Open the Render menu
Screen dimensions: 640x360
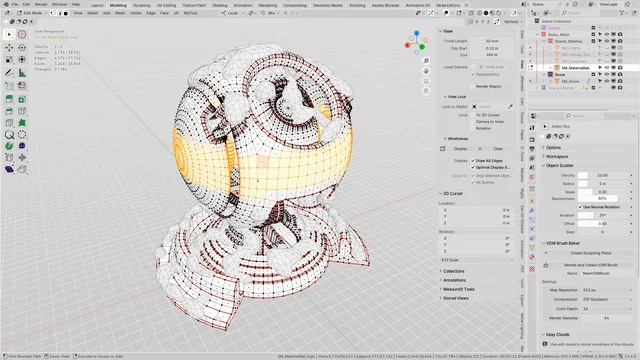click(x=41, y=4)
